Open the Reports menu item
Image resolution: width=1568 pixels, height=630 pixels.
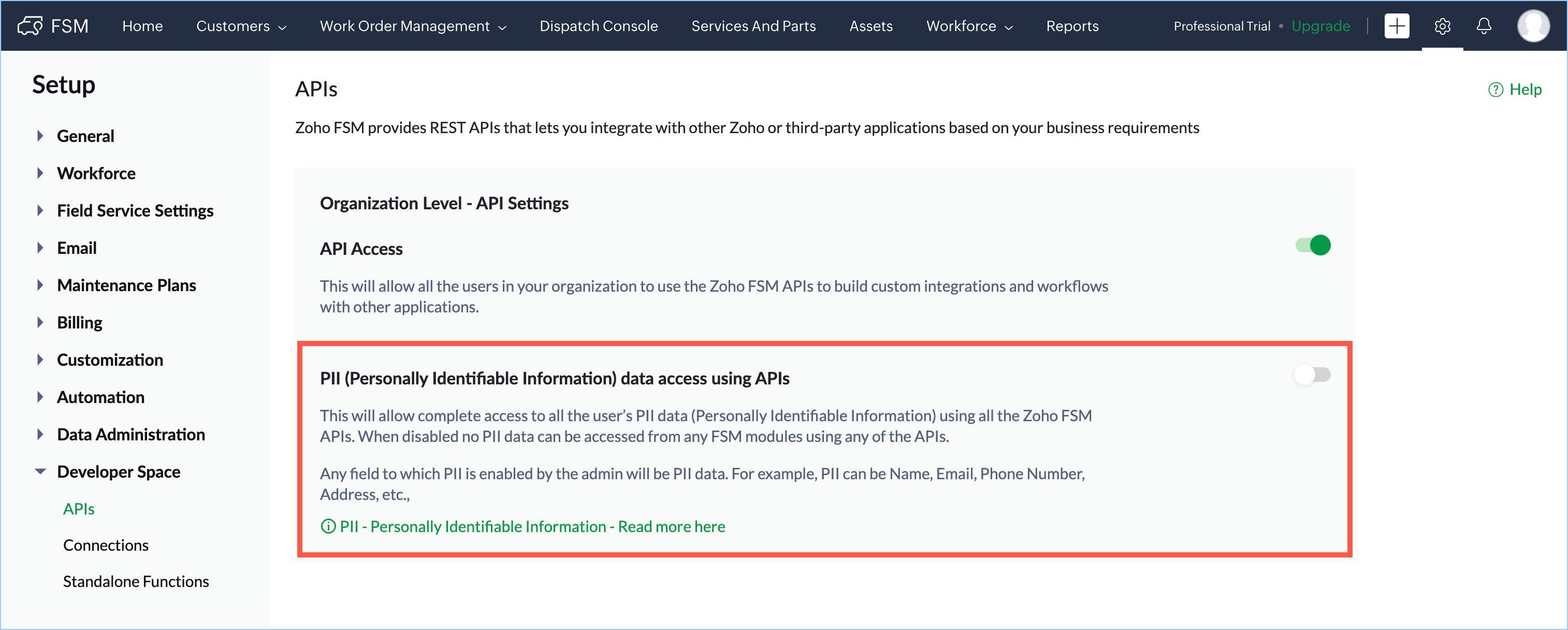[1072, 25]
